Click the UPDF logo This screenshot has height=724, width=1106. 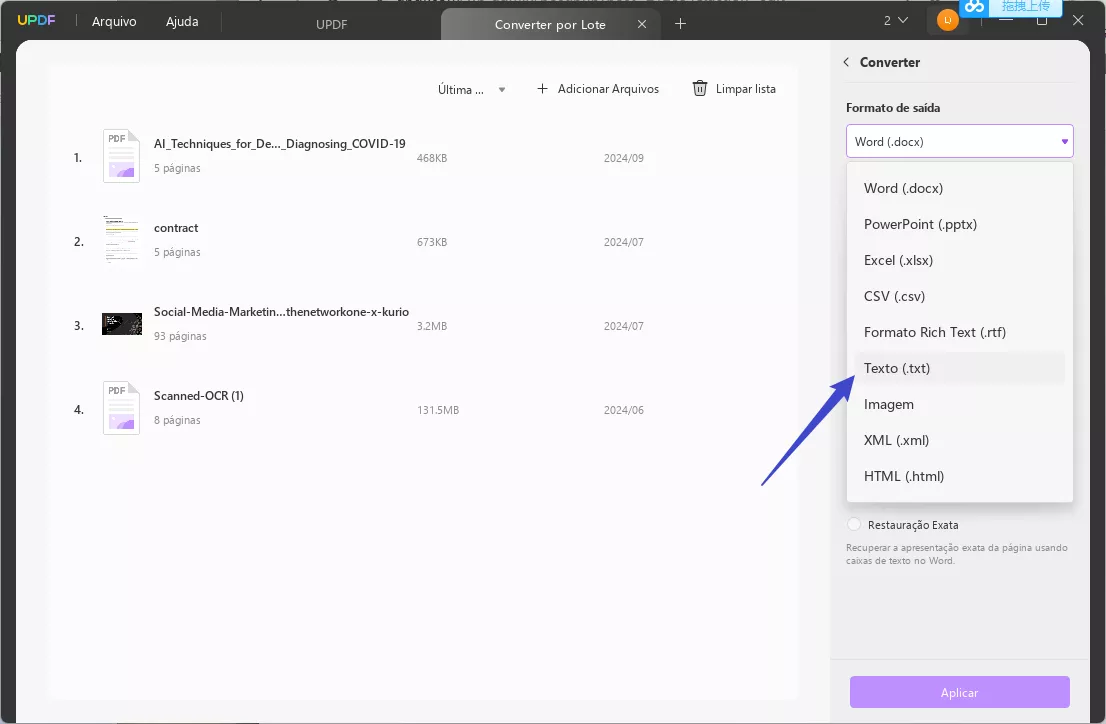[36, 19]
